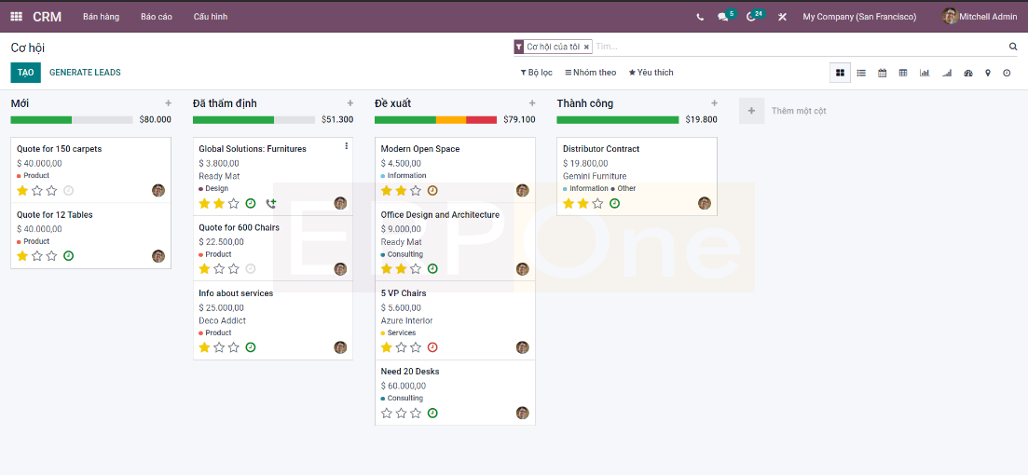Set Office Design and Architecture to three stars
Screen dimensions: 1028x475
(x=416, y=269)
